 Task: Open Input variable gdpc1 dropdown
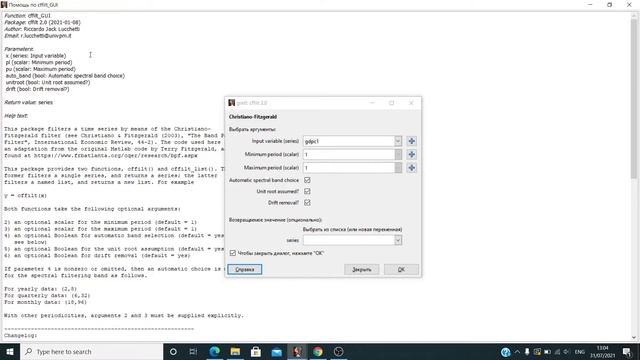[x=398, y=141]
